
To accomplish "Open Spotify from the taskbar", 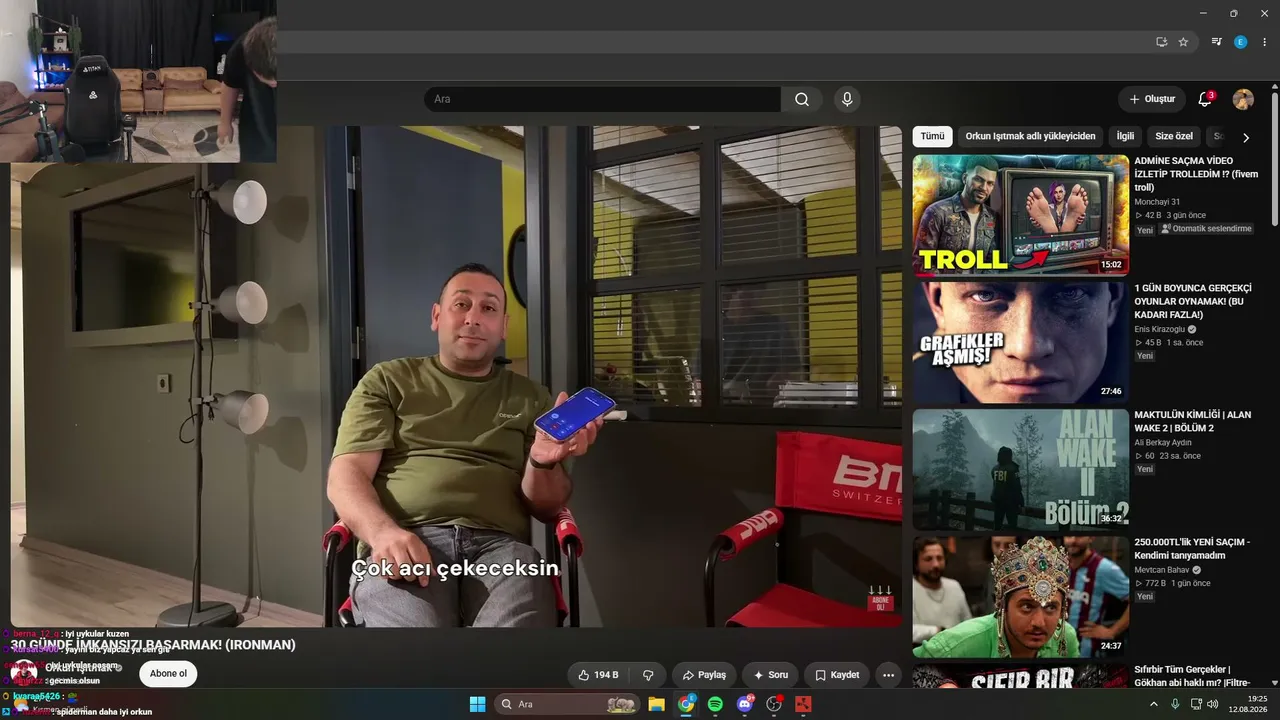I will point(715,704).
